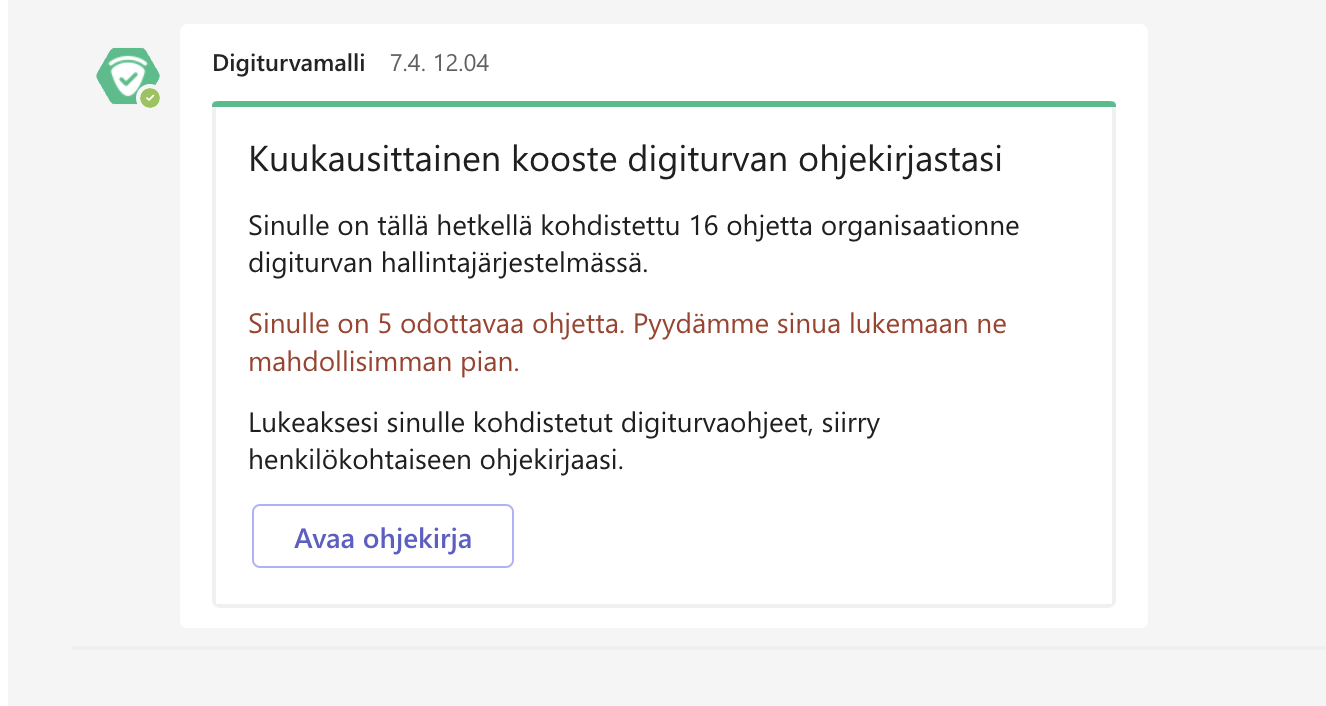Click the words henkilökohtaiseen ohjekirjaasi
Image resolution: width=1326 pixels, height=706 pixels.
pos(436,462)
